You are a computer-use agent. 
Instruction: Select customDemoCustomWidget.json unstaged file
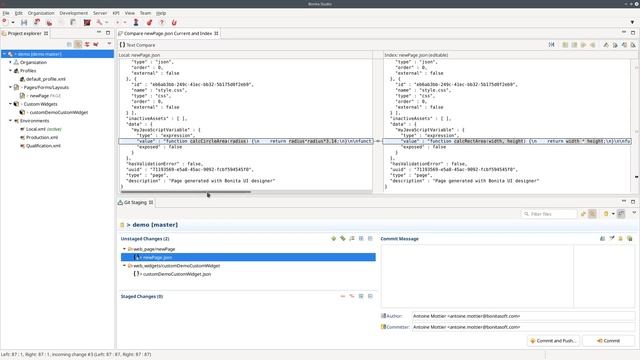(177, 274)
